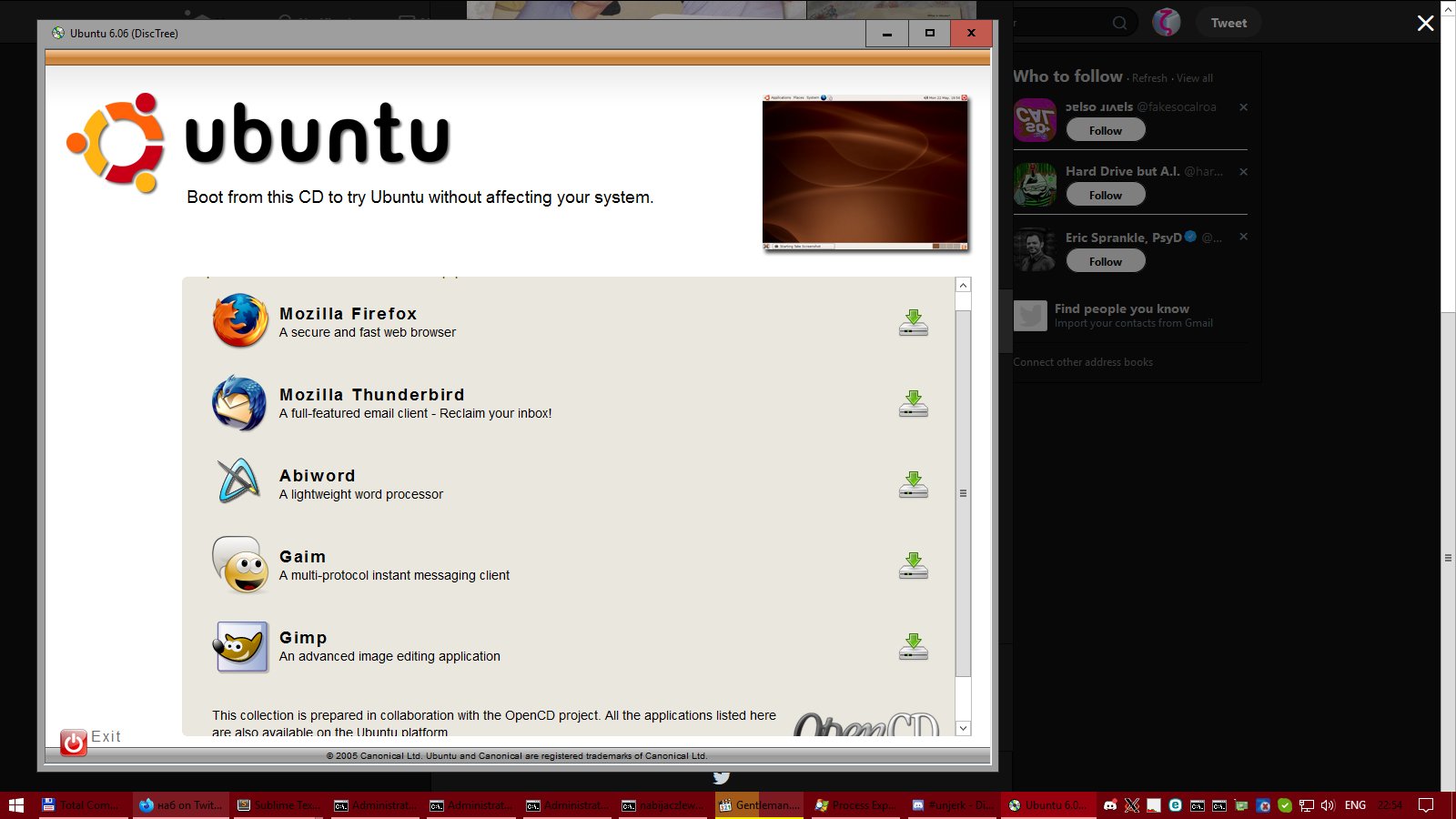
Task: Install Gaim via its download icon
Action: coord(913,566)
